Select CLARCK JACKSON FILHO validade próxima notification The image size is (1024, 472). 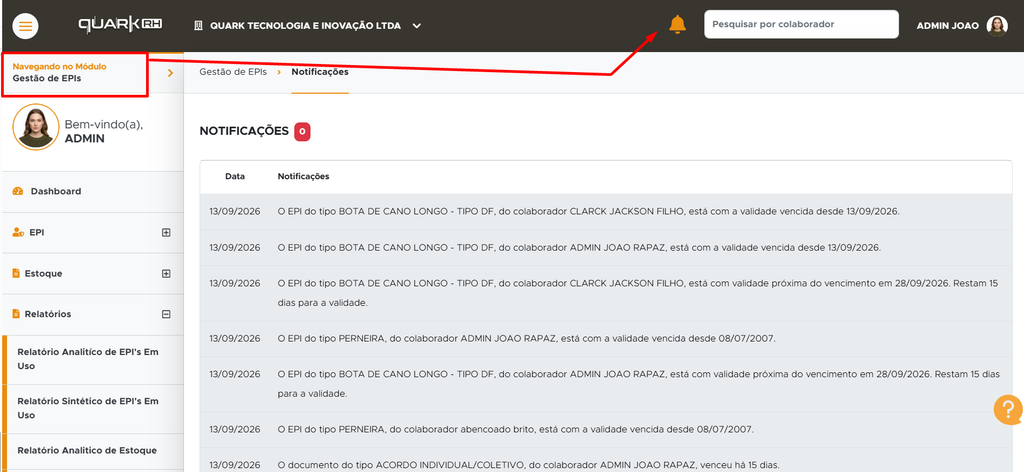606,293
